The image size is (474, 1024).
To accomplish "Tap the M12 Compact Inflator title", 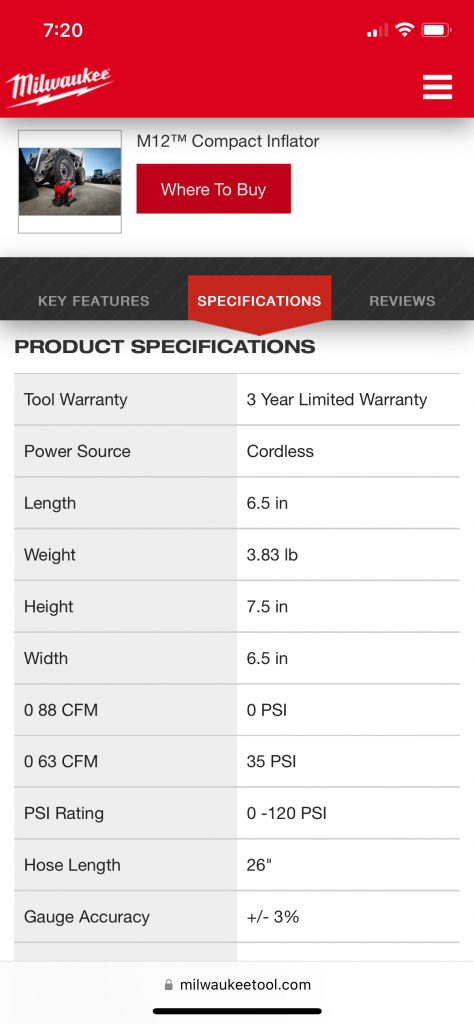I will coord(228,141).
